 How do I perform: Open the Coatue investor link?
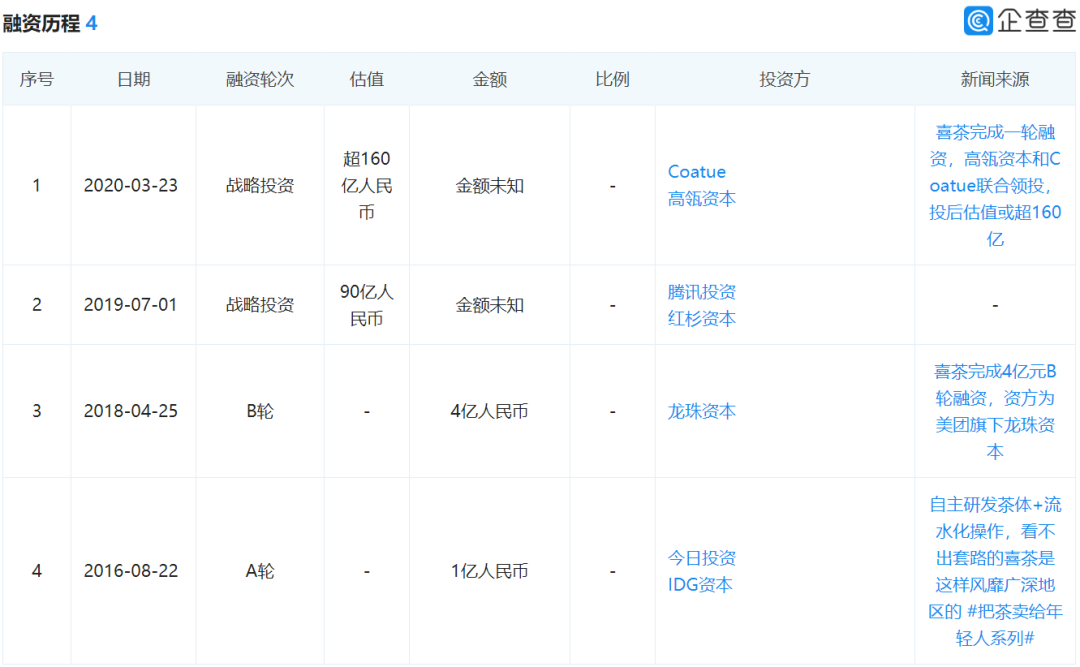(696, 172)
